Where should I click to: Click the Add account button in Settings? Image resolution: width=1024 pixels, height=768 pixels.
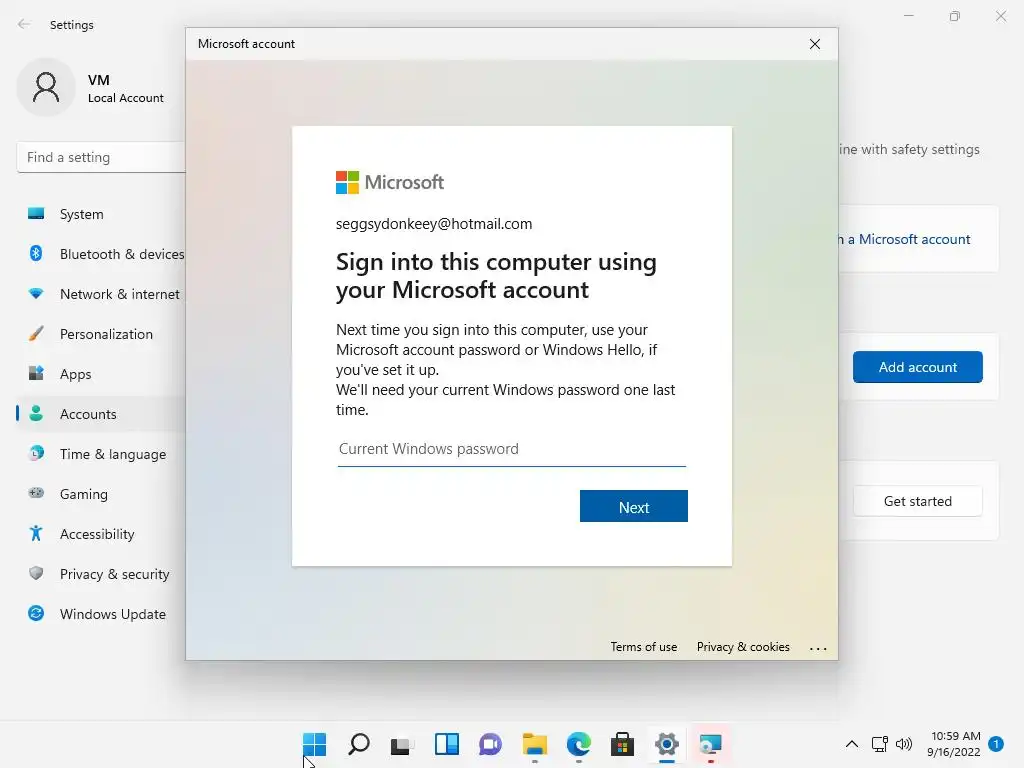(918, 367)
